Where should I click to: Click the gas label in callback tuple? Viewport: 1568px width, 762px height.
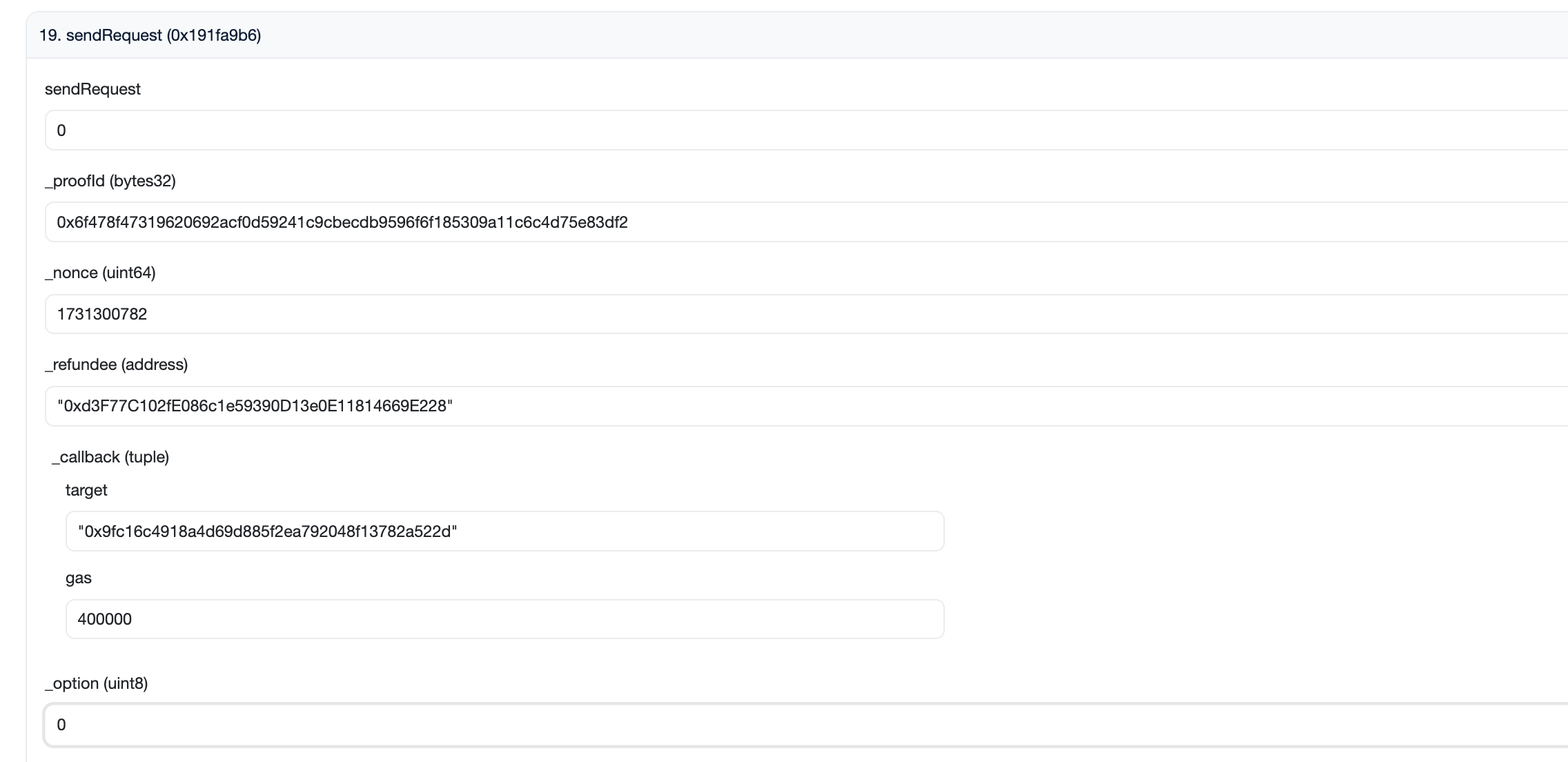click(79, 578)
